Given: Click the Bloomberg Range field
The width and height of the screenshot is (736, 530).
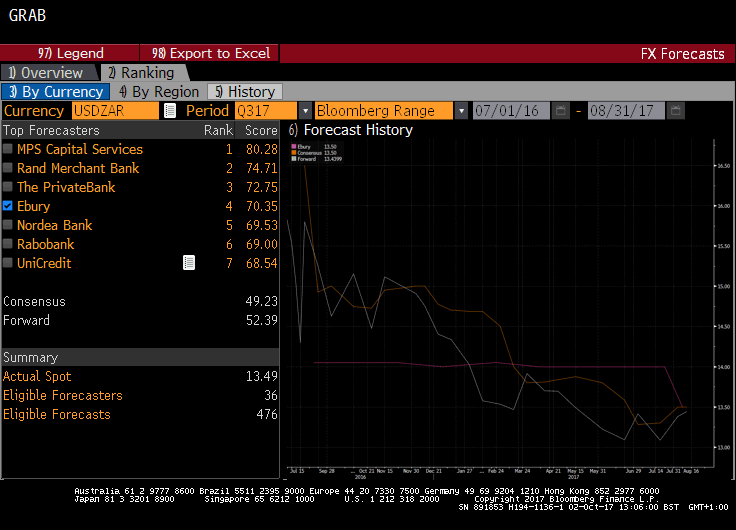Looking at the screenshot, I should pos(384,111).
